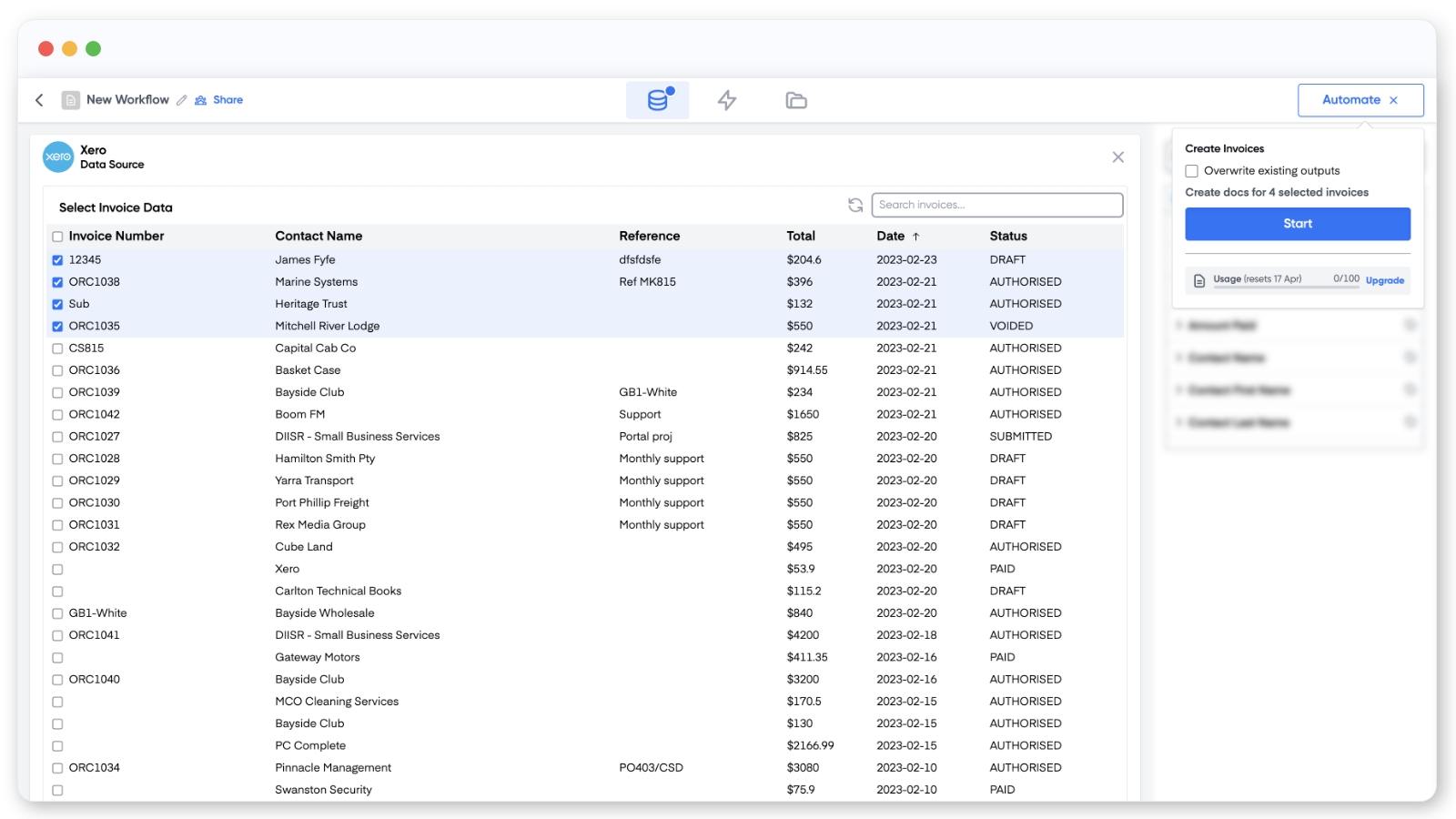The width and height of the screenshot is (1456, 819).
Task: Click the refresh invoices icon
Action: tap(855, 206)
